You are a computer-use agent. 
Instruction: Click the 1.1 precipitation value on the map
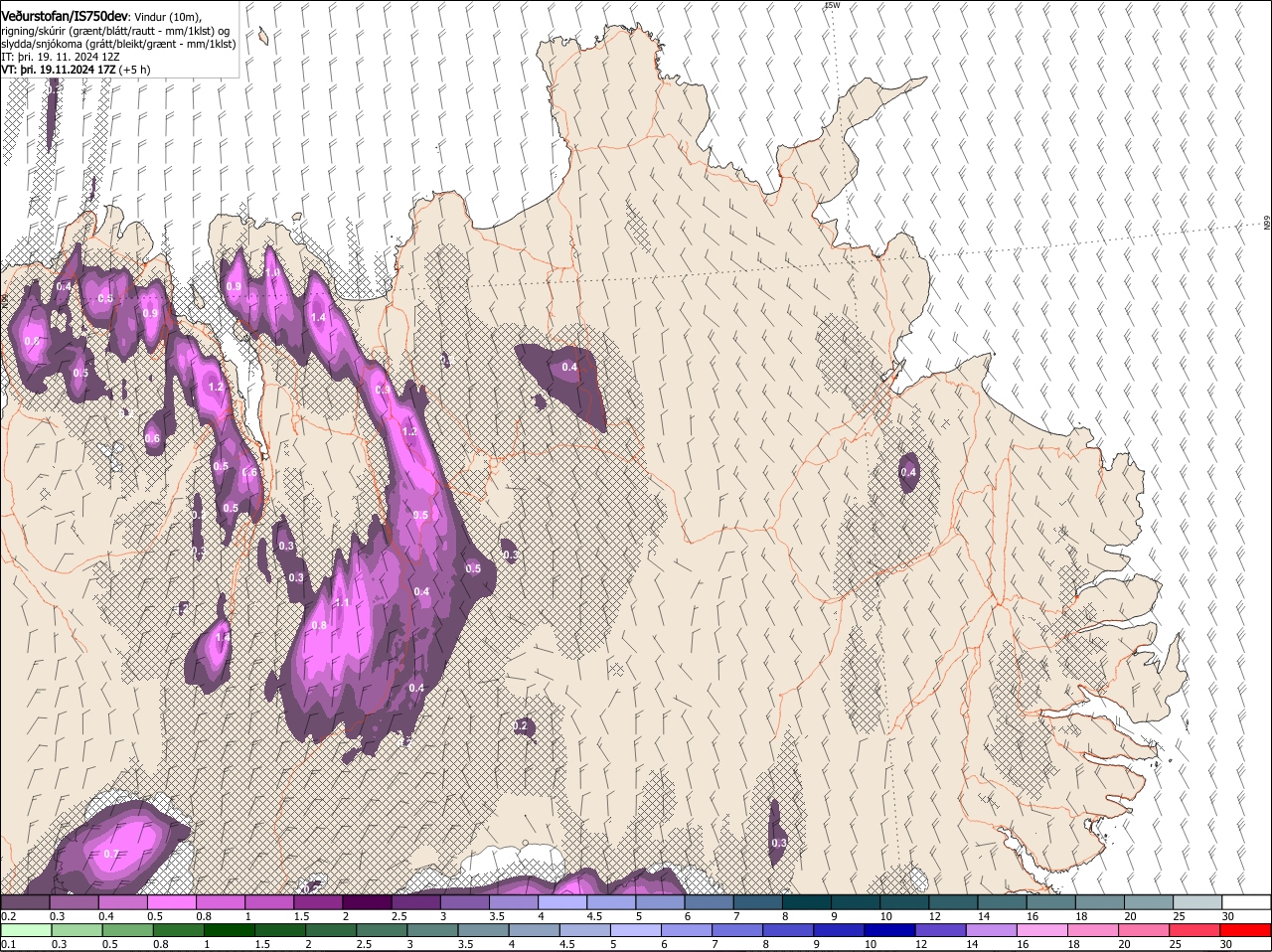coord(342,603)
